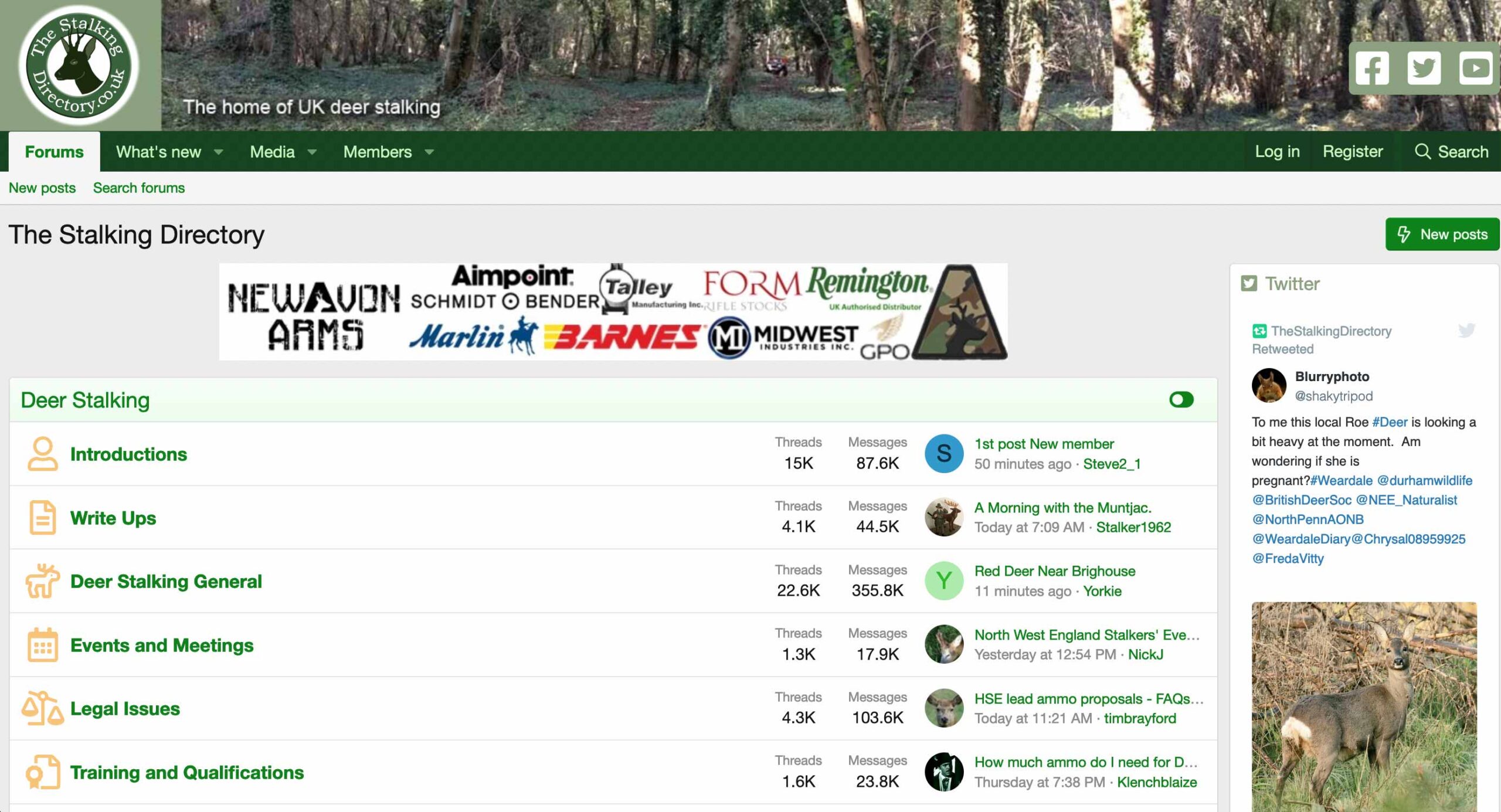Click the Stalking Directory round logo
The height and width of the screenshot is (812, 1501).
pyautogui.click(x=79, y=65)
